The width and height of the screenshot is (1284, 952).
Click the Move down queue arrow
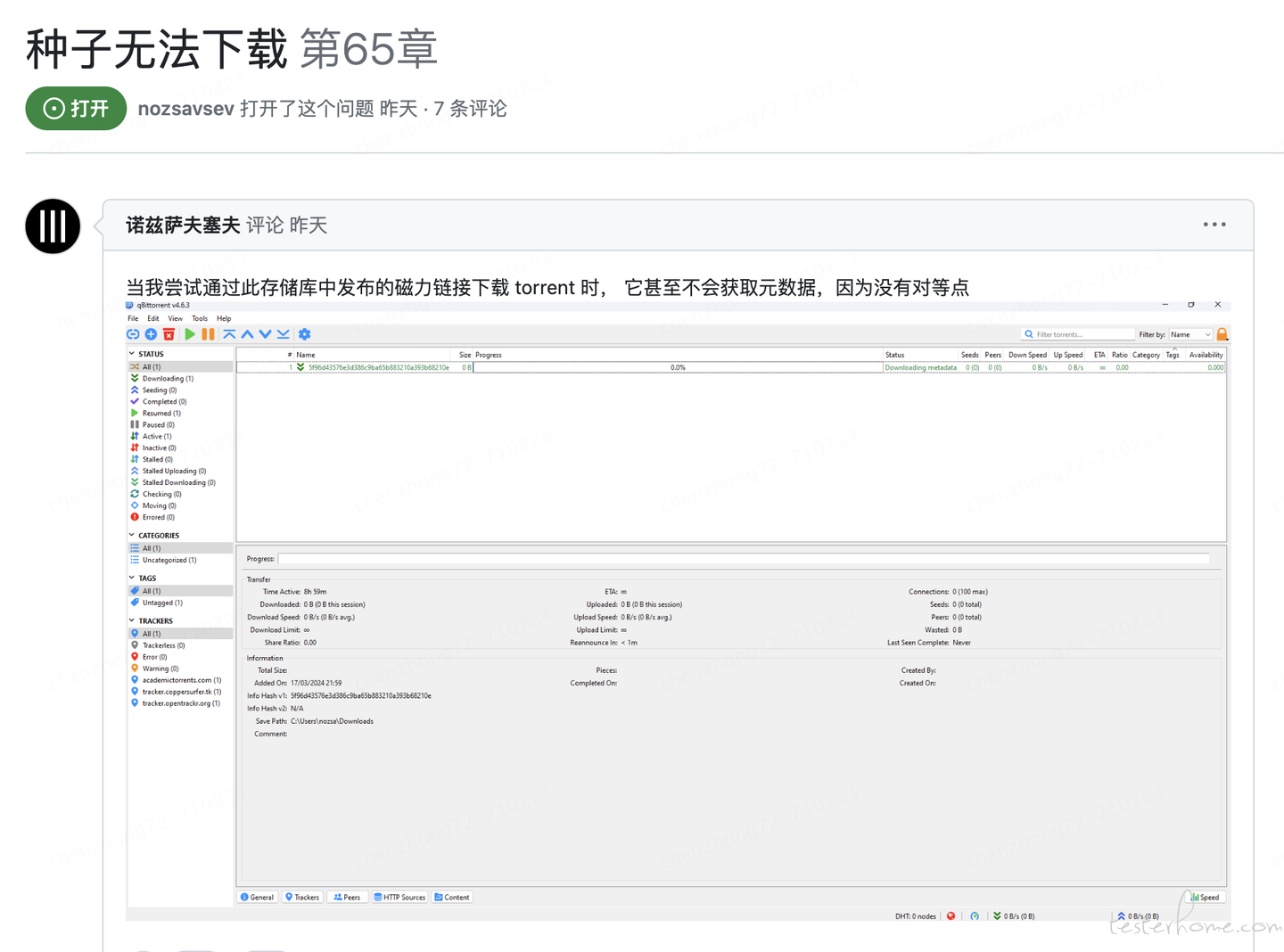click(x=265, y=334)
